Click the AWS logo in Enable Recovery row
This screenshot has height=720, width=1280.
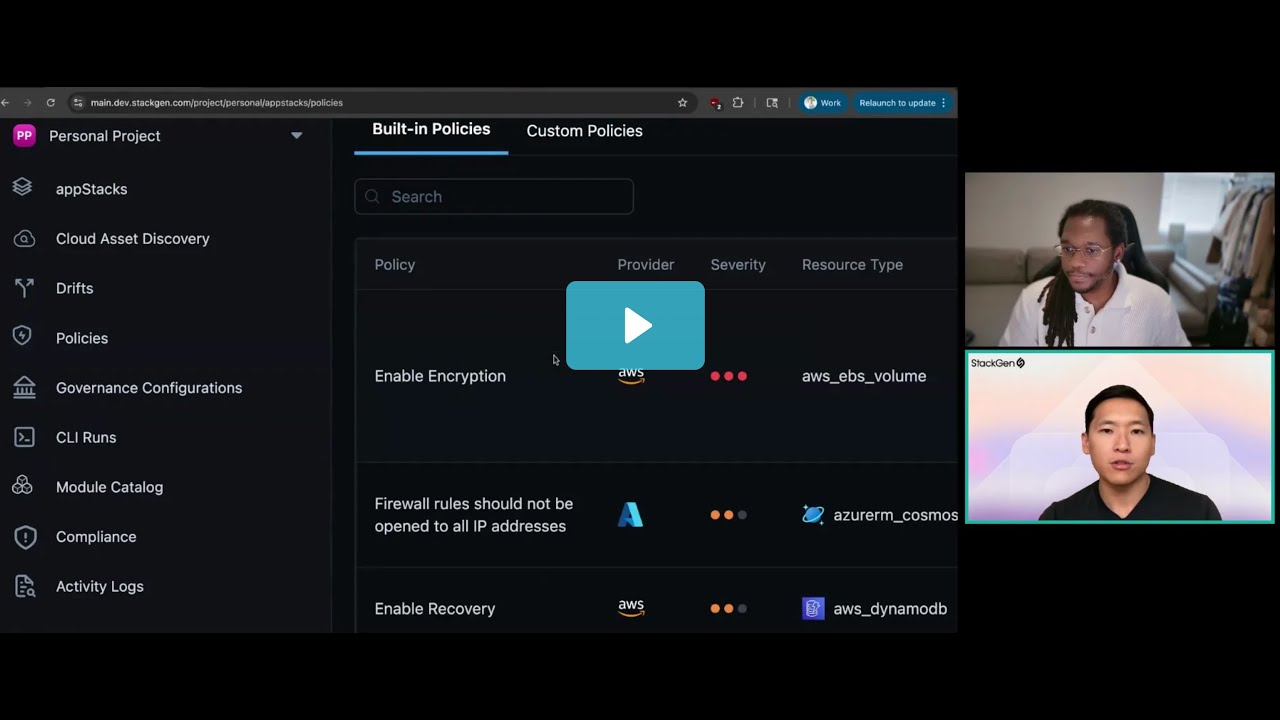631,608
